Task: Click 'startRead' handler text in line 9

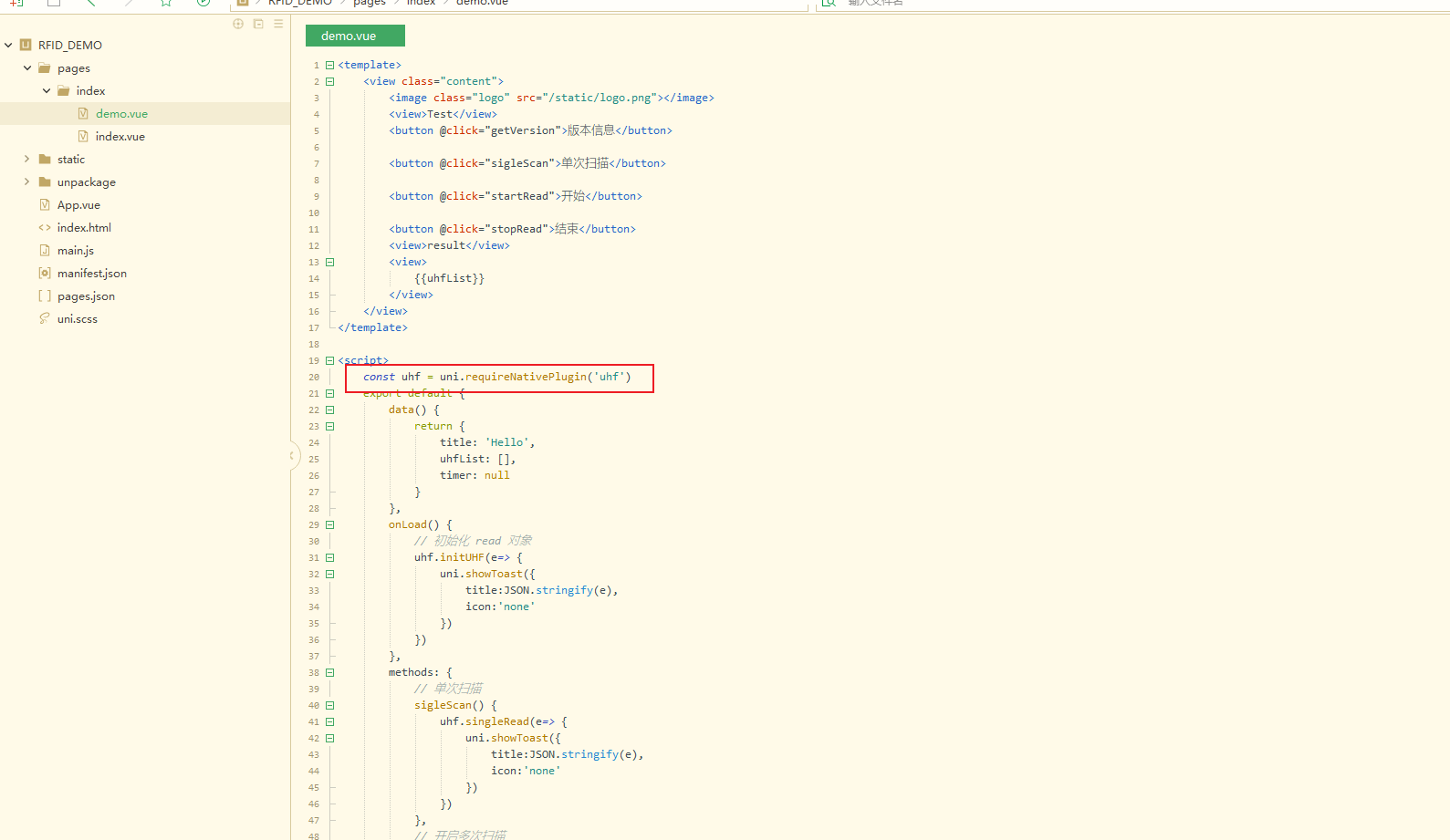Action: 520,196
